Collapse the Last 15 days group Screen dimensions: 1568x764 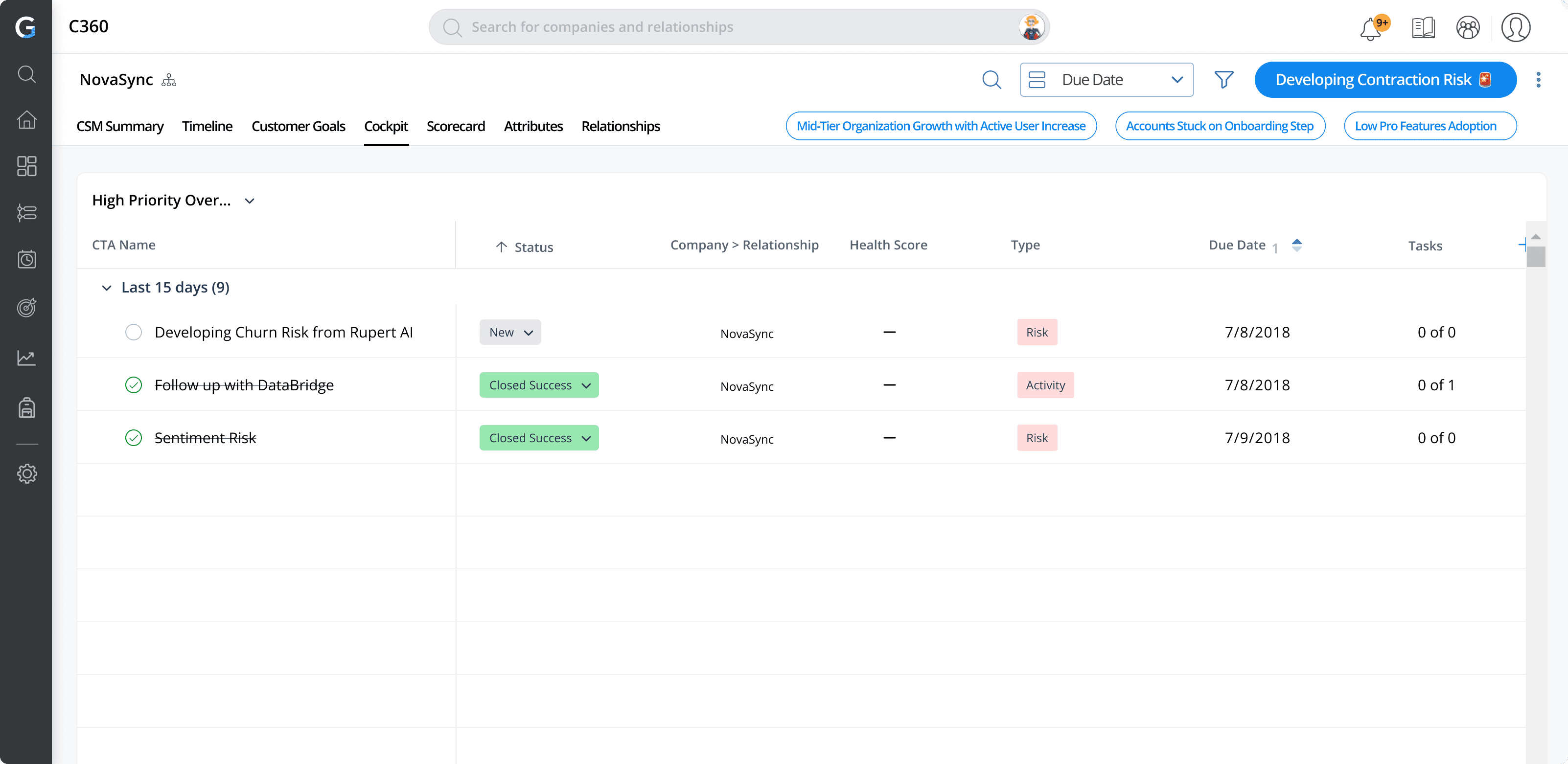click(x=107, y=288)
